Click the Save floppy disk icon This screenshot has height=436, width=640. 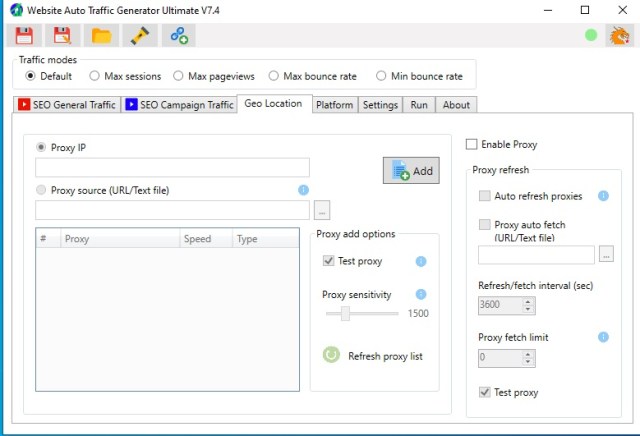click(x=24, y=36)
